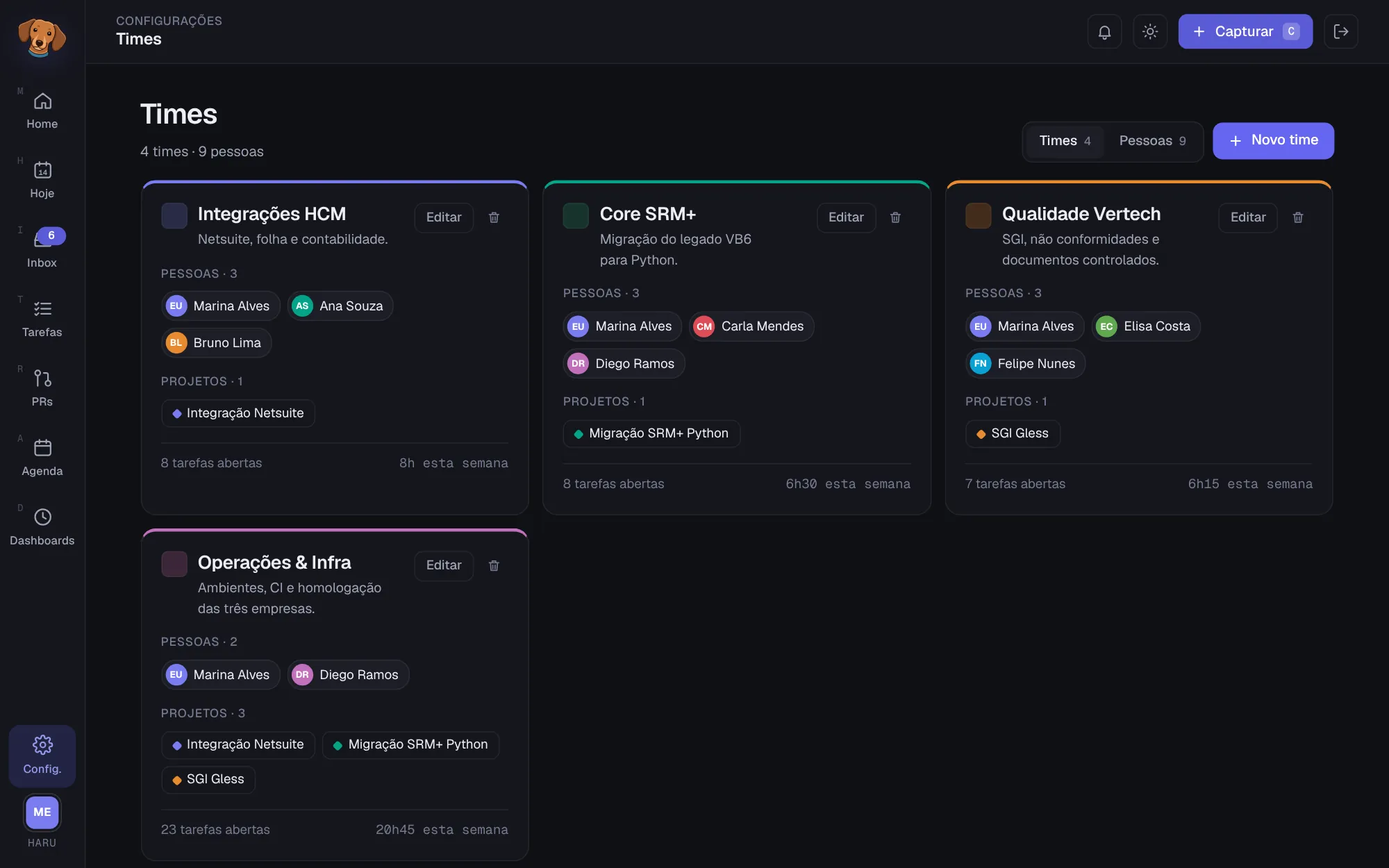
Task: Select Felipe Nunes person chip
Action: coord(1025,364)
